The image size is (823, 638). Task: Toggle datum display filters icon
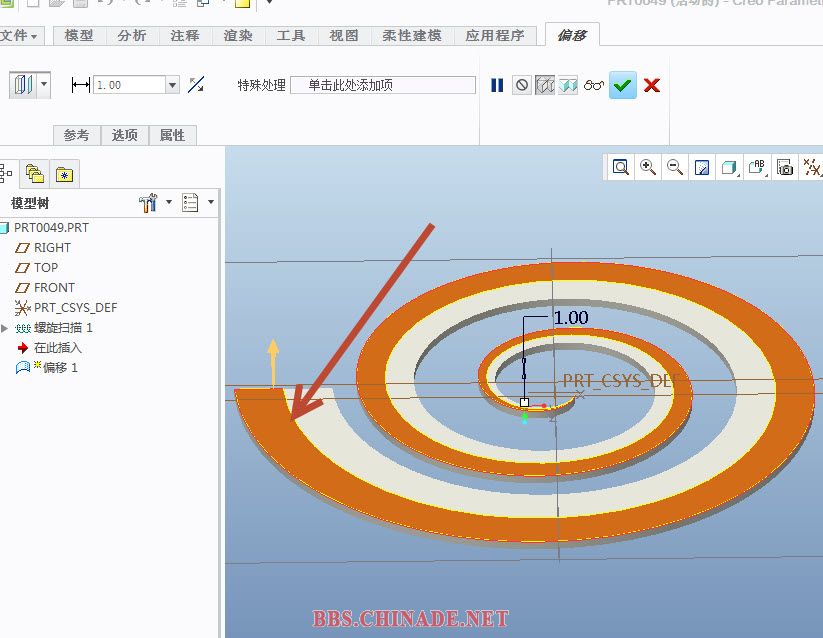pyautogui.click(x=812, y=168)
